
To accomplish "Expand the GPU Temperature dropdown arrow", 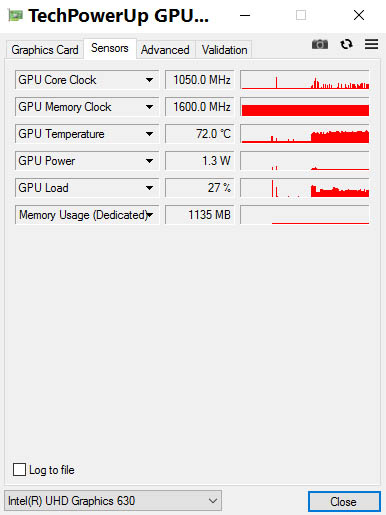I will tap(149, 134).
